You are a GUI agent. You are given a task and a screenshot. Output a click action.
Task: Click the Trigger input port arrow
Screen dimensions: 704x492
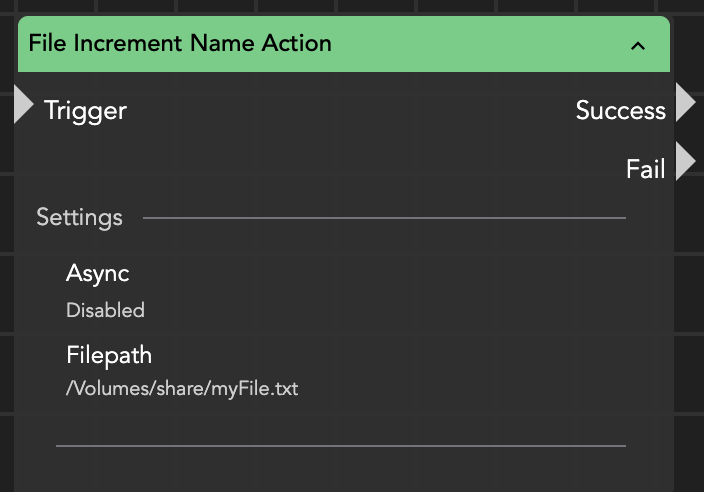coord(23,105)
